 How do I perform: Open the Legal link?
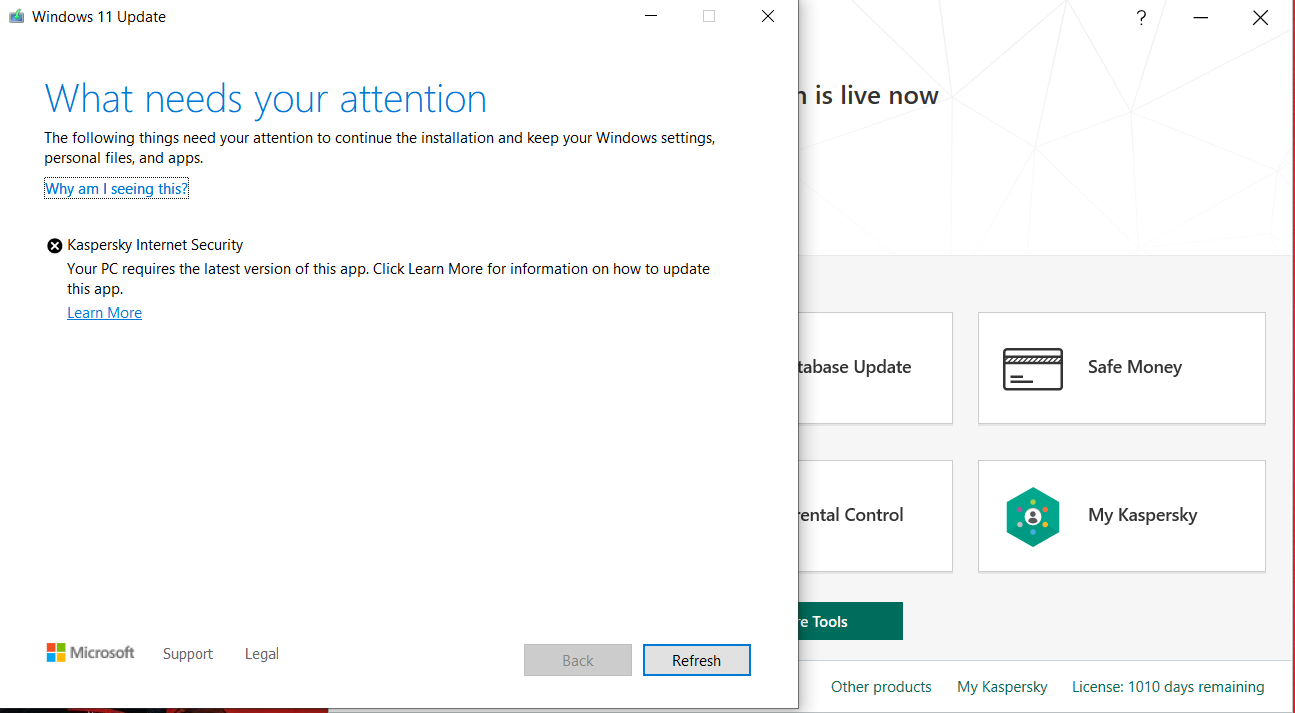coord(262,654)
